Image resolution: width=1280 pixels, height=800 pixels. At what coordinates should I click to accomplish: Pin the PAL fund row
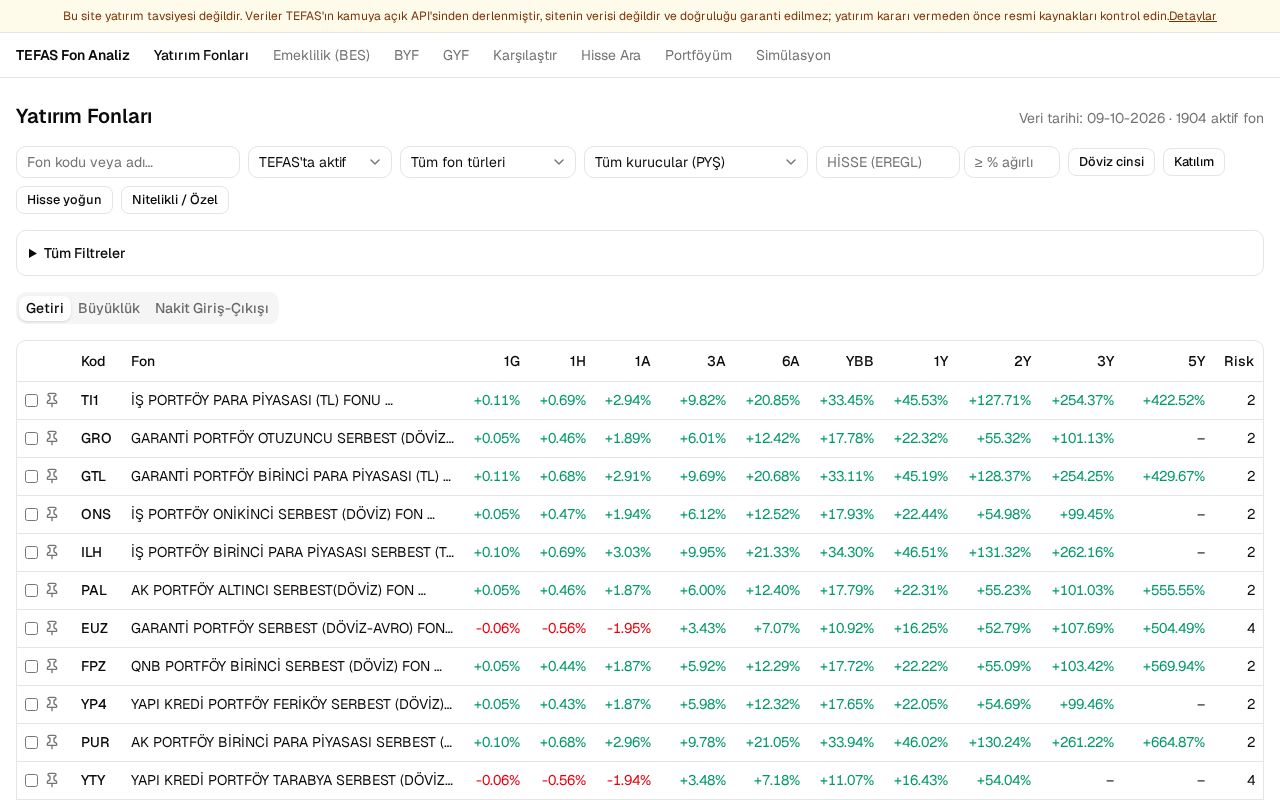point(52,590)
